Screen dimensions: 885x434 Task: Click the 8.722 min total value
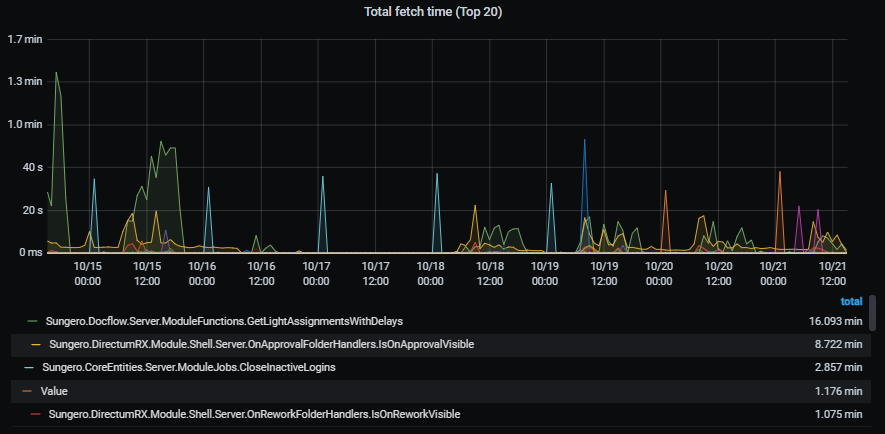pos(839,344)
